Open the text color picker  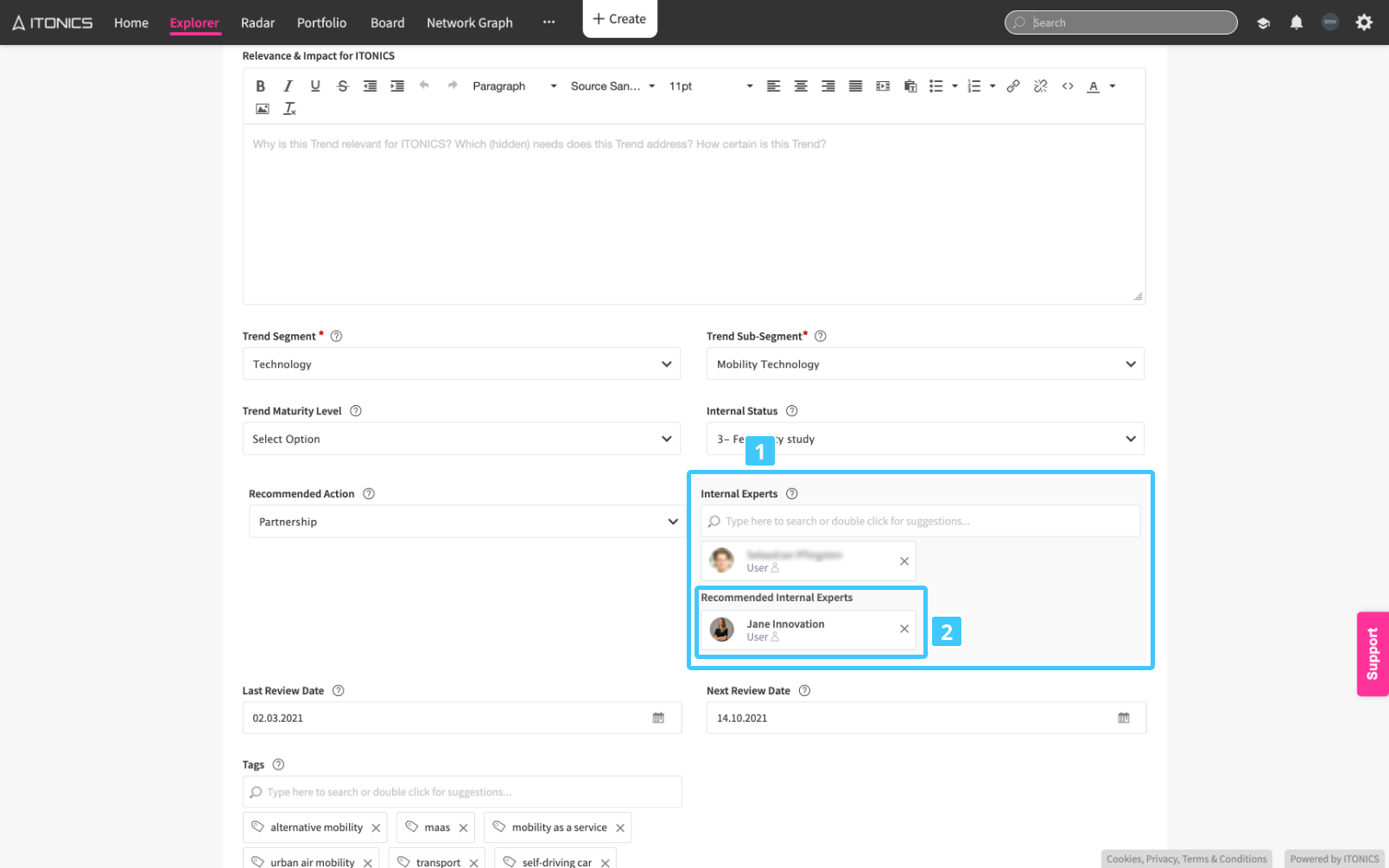pos(1094,86)
